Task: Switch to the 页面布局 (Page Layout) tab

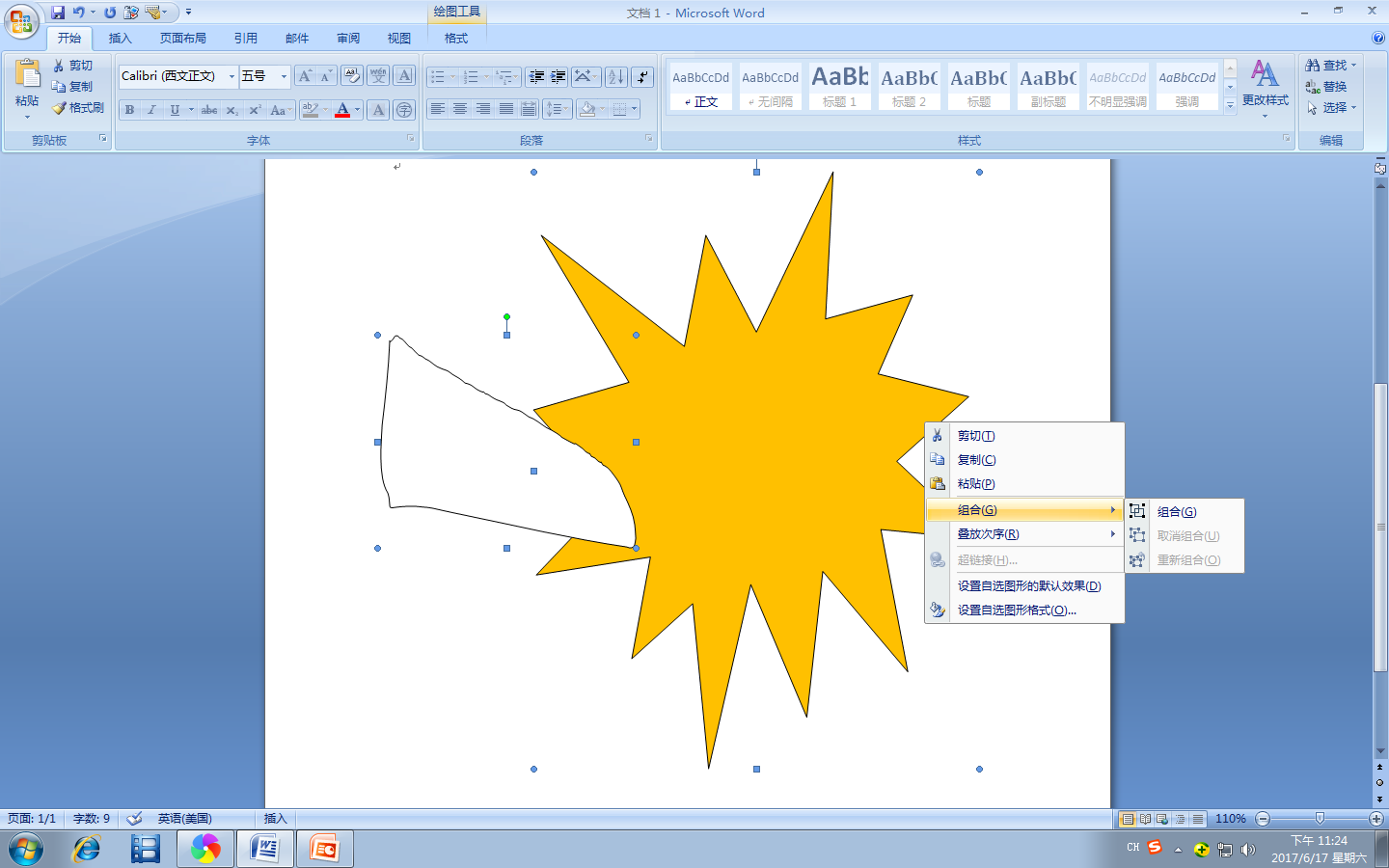Action: pyautogui.click(x=183, y=39)
